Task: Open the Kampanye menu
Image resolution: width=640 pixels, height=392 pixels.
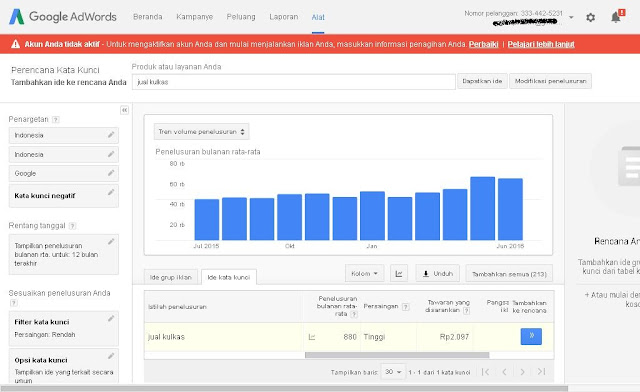Action: pyautogui.click(x=195, y=17)
